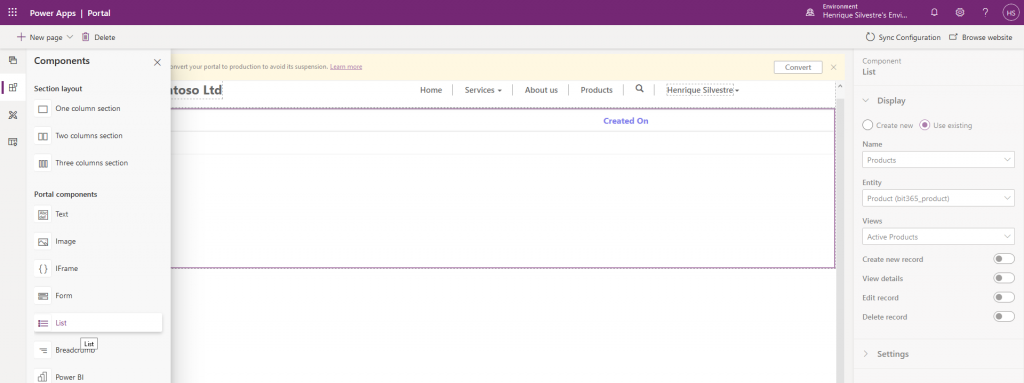The width and height of the screenshot is (1024, 383).
Task: Add a One column section
Action: click(98, 108)
